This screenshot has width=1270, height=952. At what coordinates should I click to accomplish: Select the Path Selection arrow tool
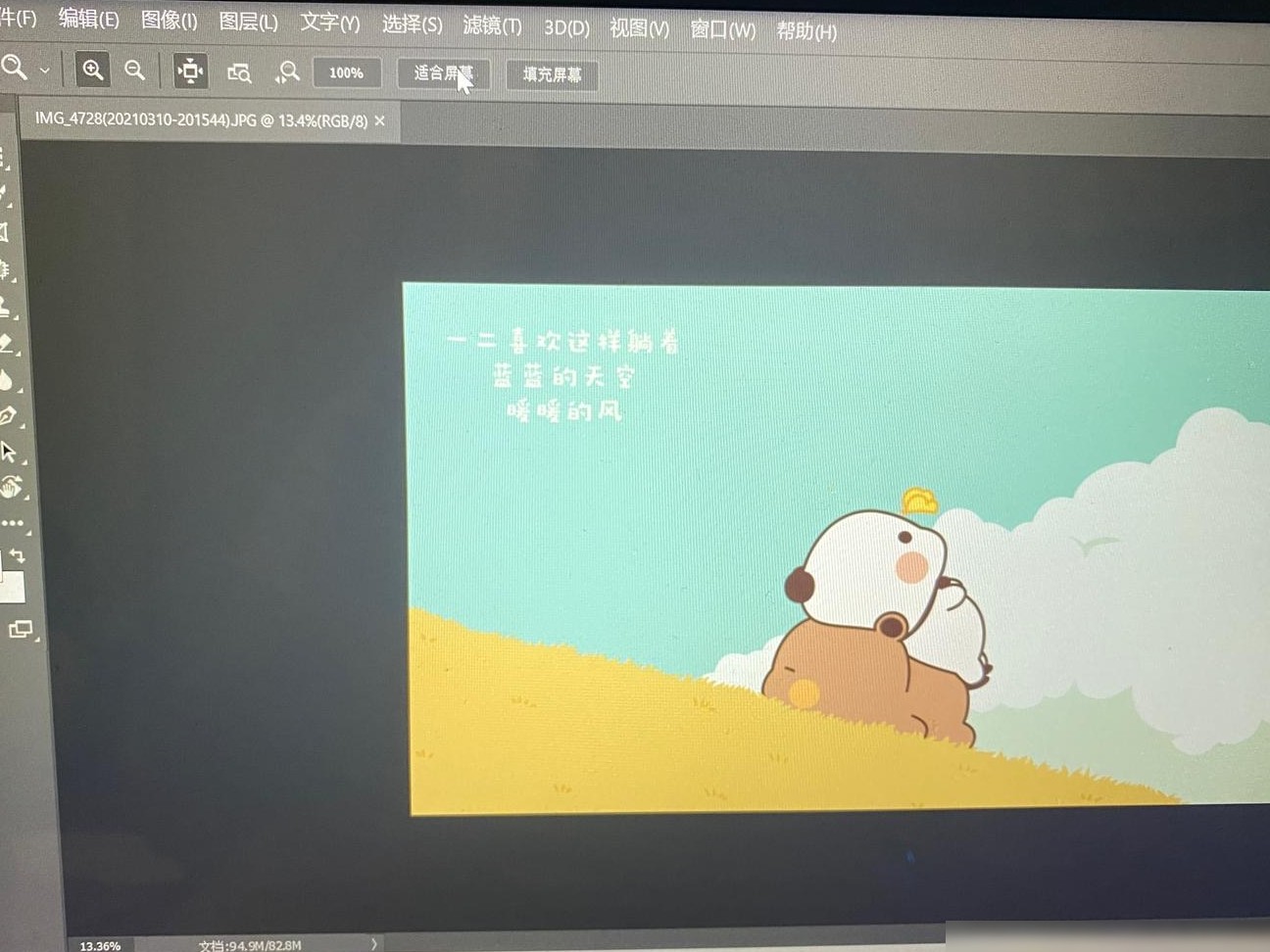pyautogui.click(x=10, y=452)
